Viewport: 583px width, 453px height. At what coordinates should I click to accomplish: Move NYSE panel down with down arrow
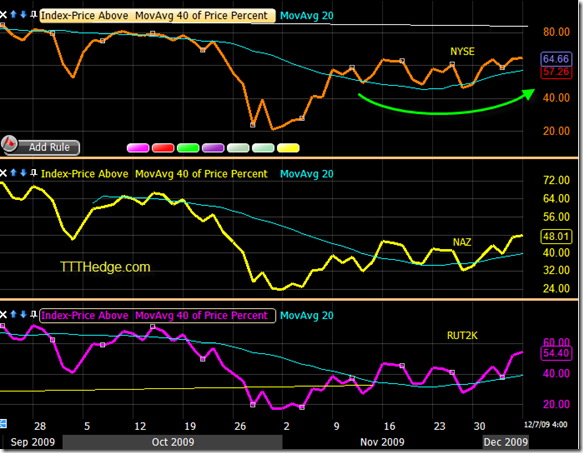click(23, 15)
